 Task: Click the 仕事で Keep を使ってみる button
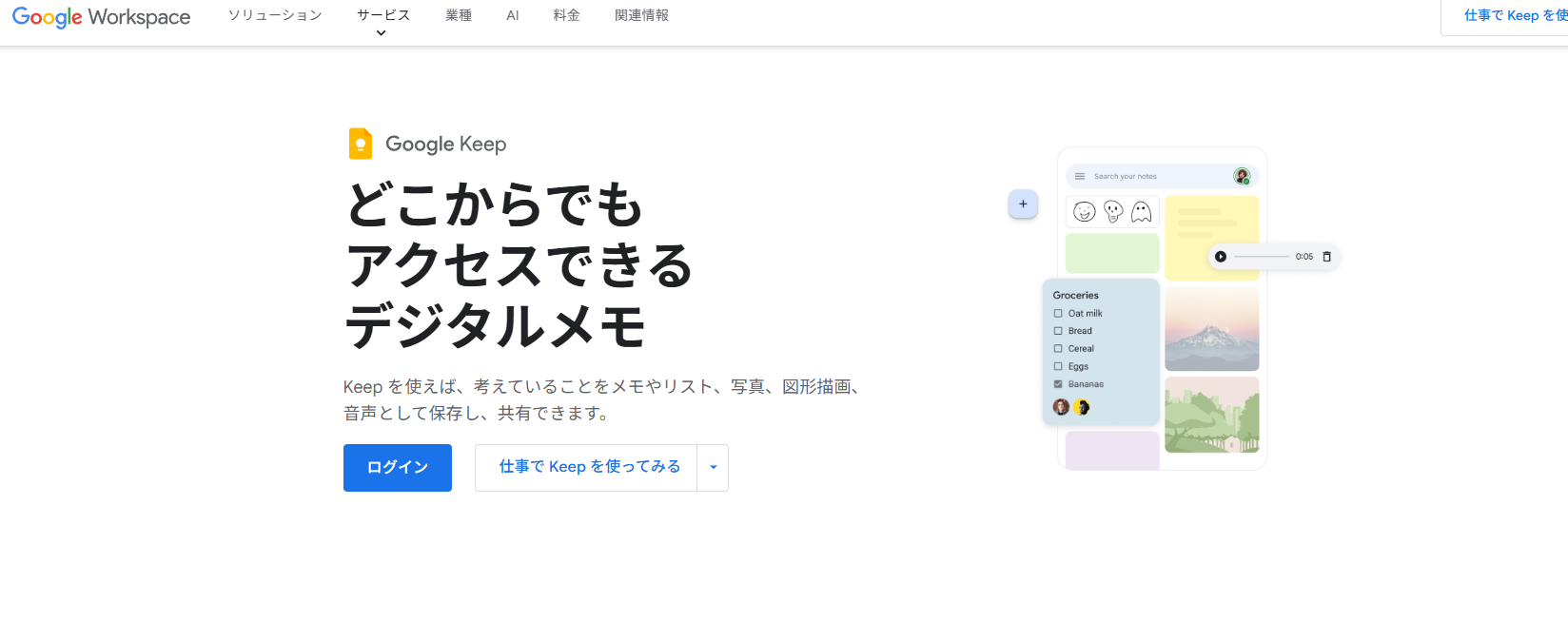(x=586, y=468)
